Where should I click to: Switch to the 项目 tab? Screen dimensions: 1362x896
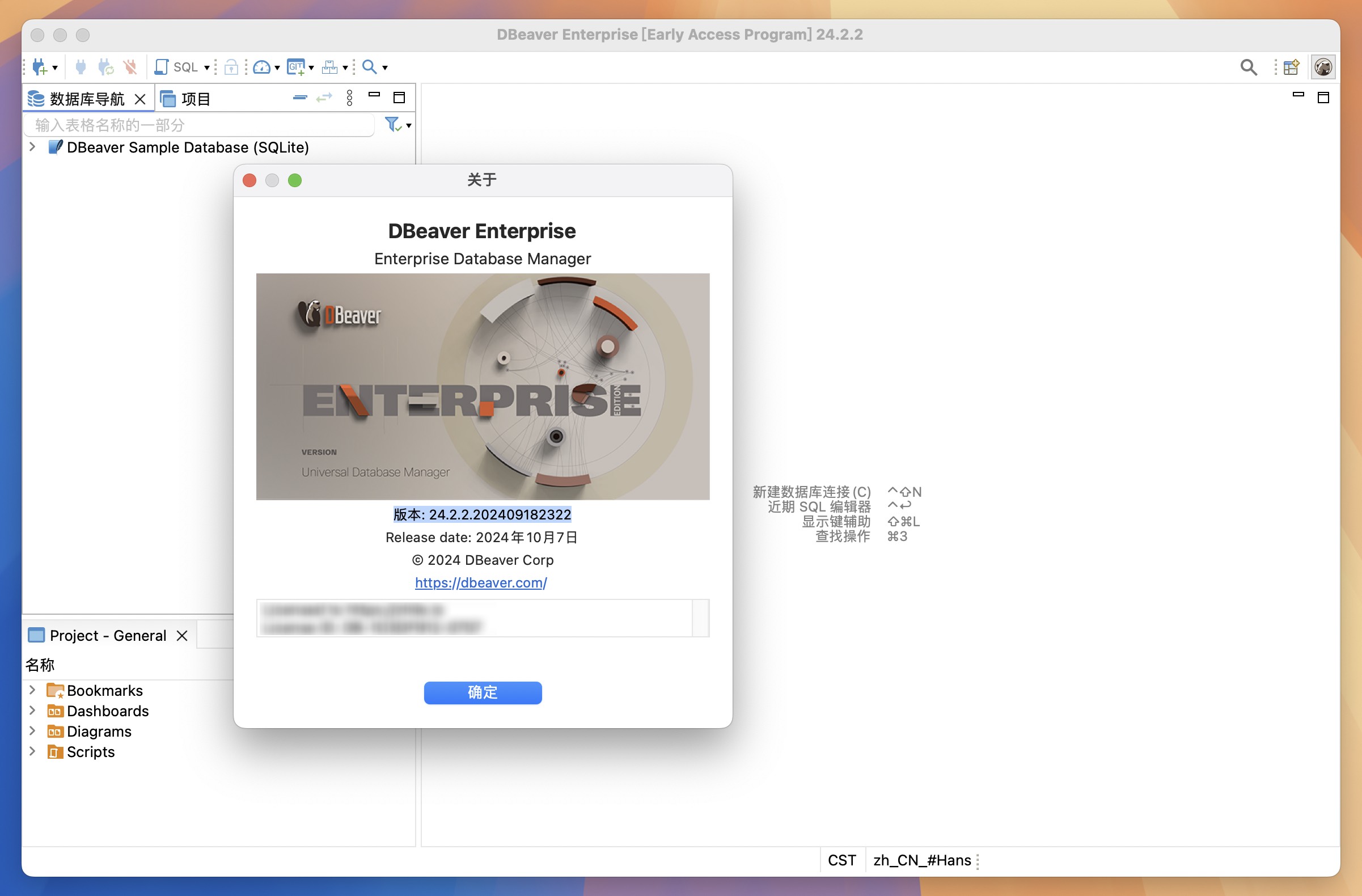tap(185, 99)
